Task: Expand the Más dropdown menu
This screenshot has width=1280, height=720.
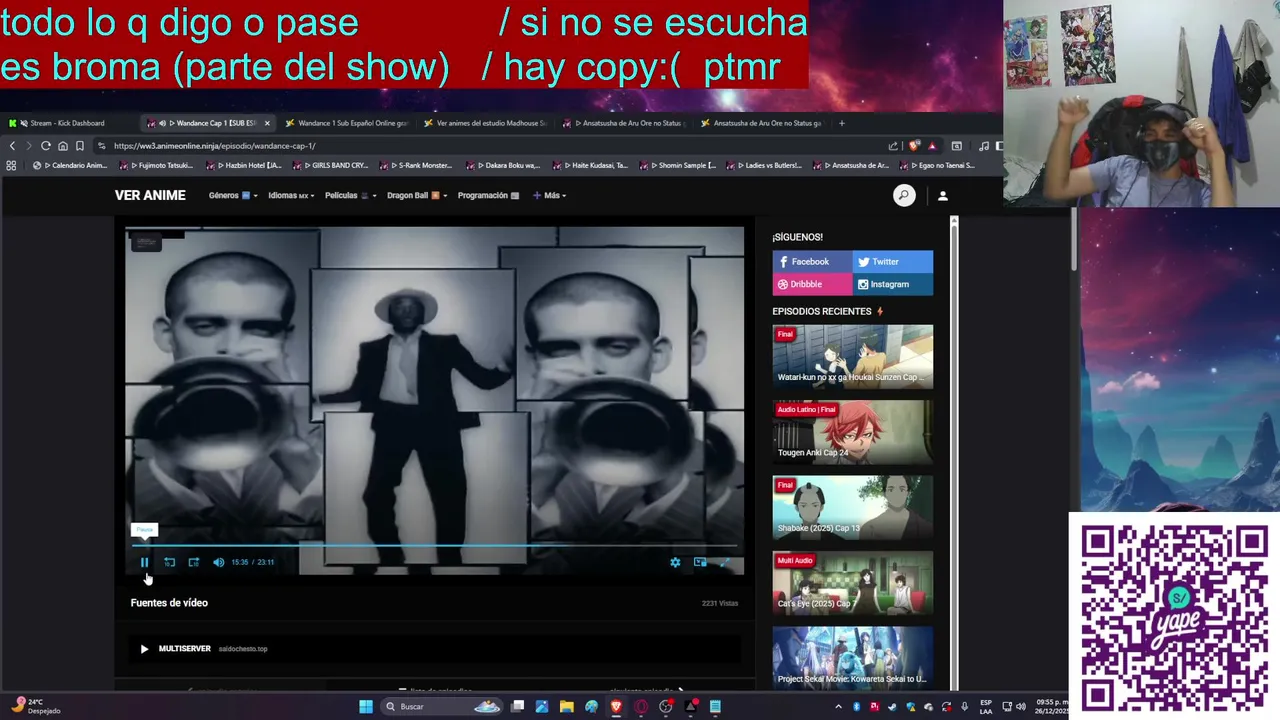Action: (x=550, y=195)
